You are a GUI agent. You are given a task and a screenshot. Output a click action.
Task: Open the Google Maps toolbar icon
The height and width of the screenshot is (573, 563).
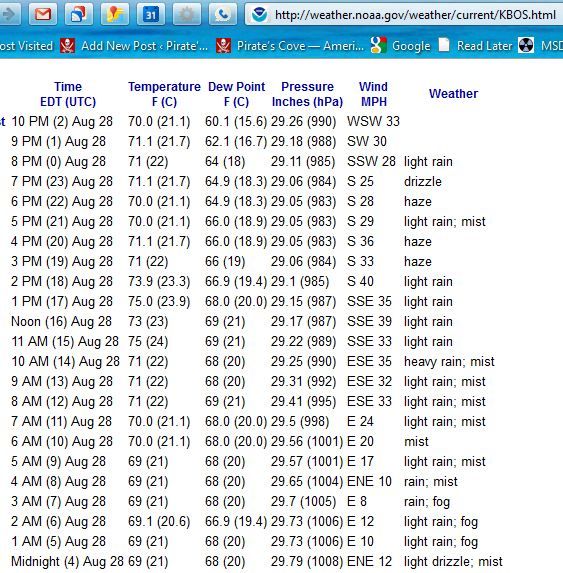tap(115, 15)
